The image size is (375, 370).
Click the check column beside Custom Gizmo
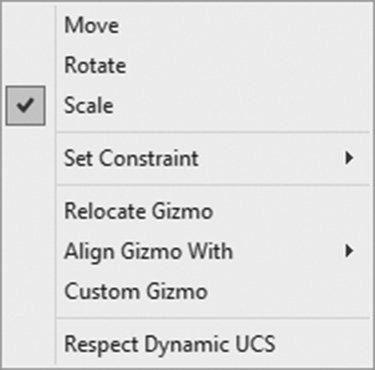click(x=25, y=291)
